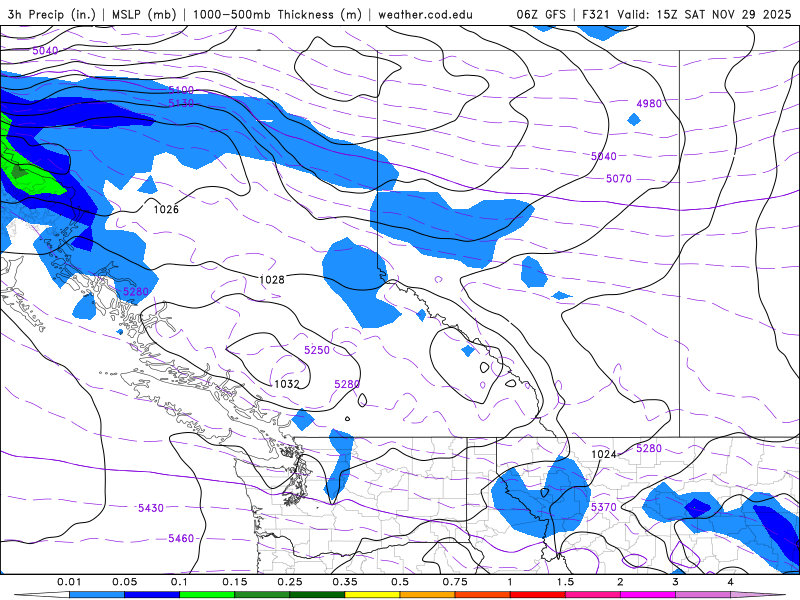Select the dark blue 0.05–0.1 legend swatch
This screenshot has height=600, width=800.
[152, 595]
